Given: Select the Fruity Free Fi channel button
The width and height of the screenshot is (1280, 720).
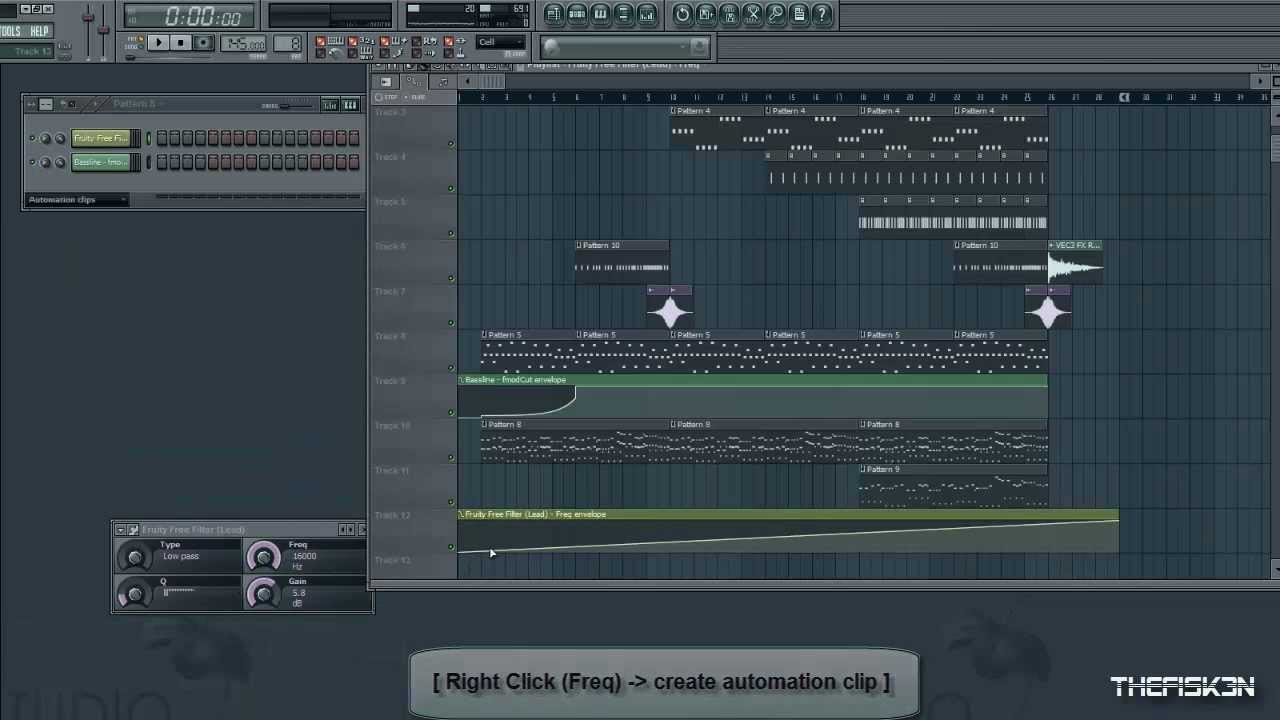Looking at the screenshot, I should (101, 139).
